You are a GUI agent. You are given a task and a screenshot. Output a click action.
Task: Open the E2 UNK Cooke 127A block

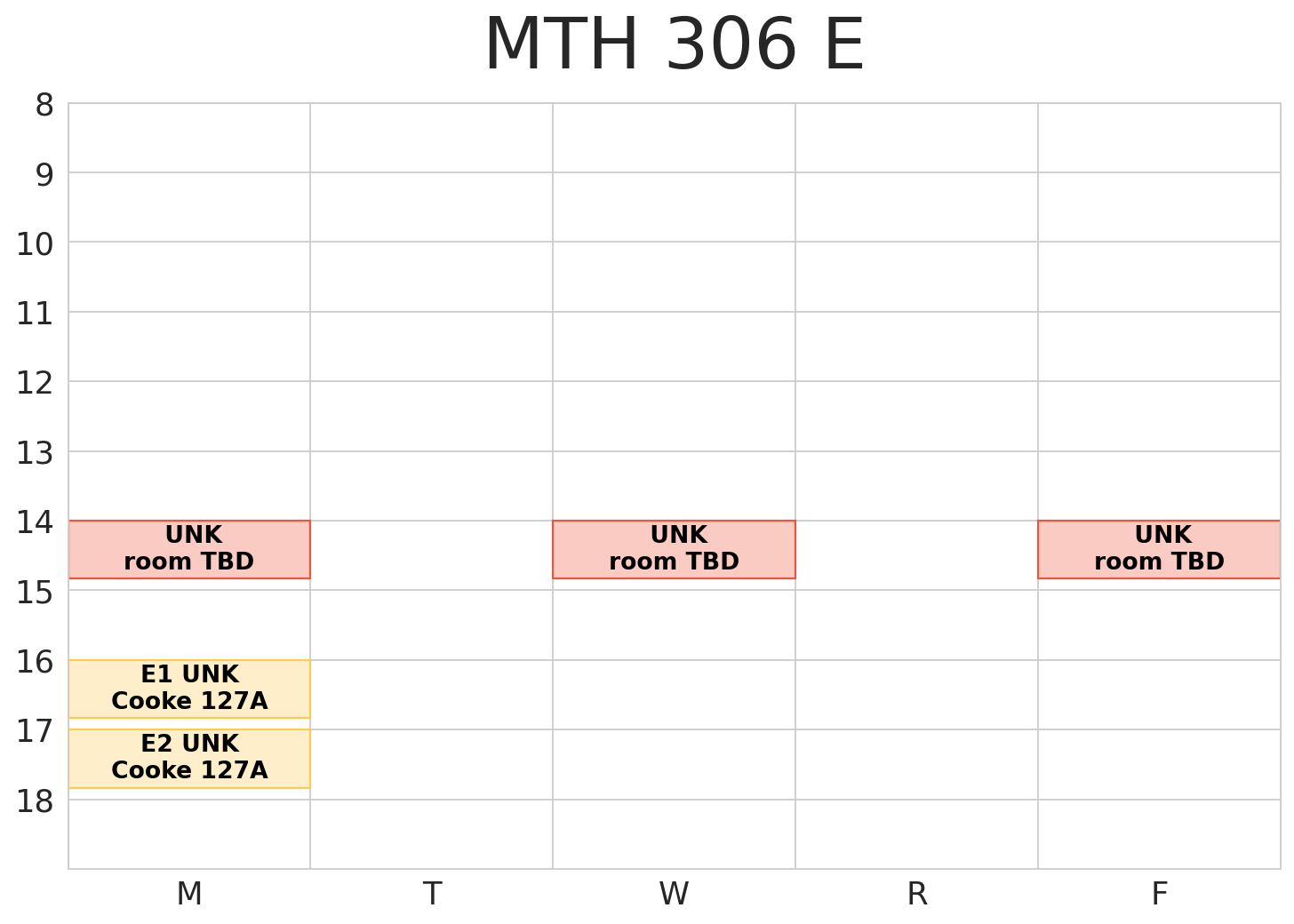pyautogui.click(x=189, y=758)
